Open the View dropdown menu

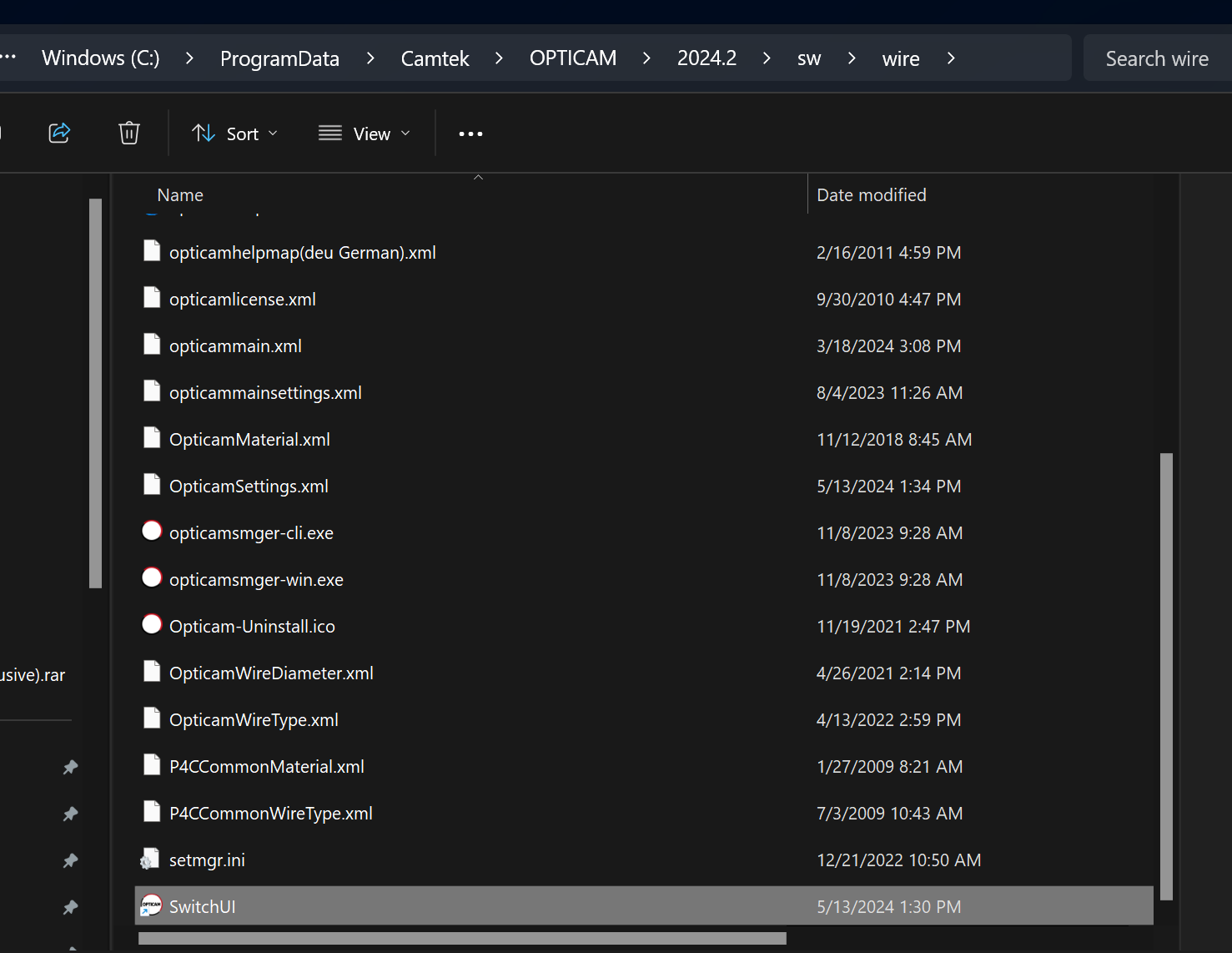[x=365, y=134]
